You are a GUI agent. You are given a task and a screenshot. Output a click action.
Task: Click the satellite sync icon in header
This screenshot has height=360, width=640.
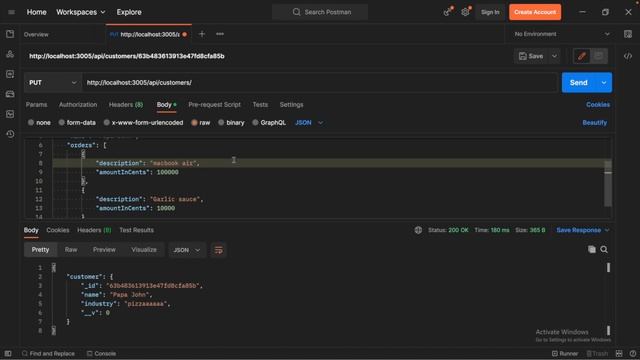click(448, 12)
